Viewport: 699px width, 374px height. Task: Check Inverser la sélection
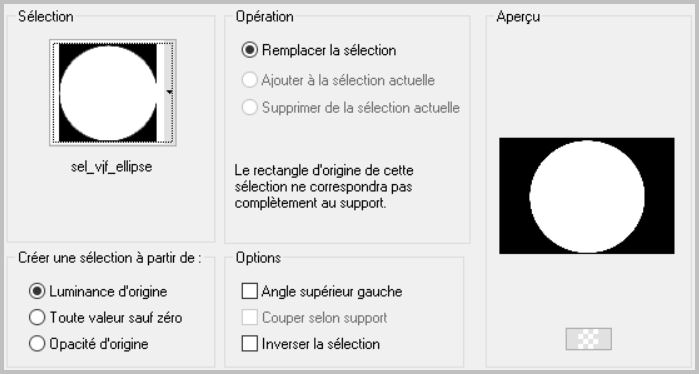pyautogui.click(x=311, y=344)
